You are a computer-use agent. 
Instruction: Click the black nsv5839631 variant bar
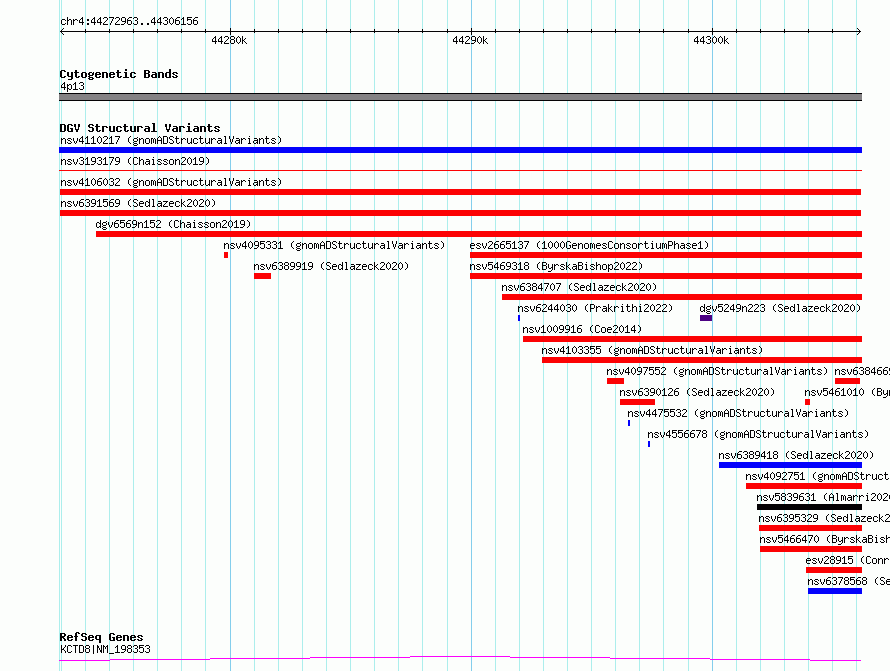pos(809,507)
